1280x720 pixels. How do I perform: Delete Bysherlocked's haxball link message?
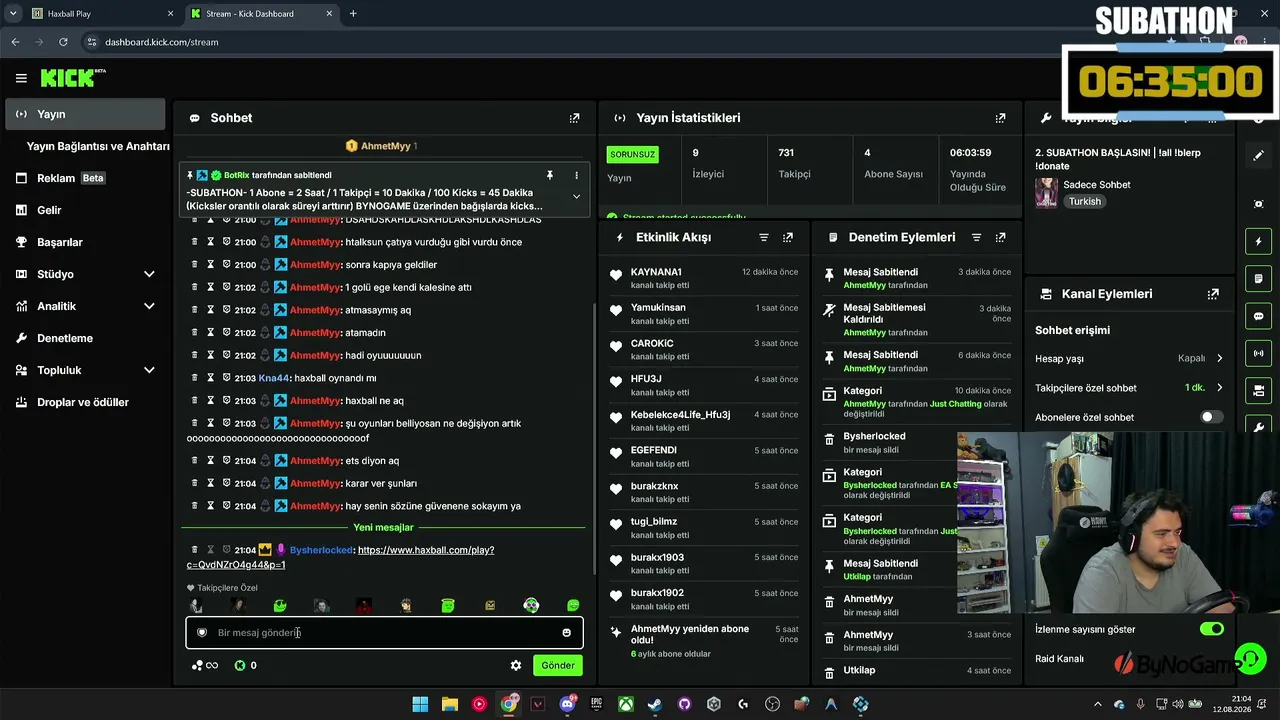coord(195,550)
